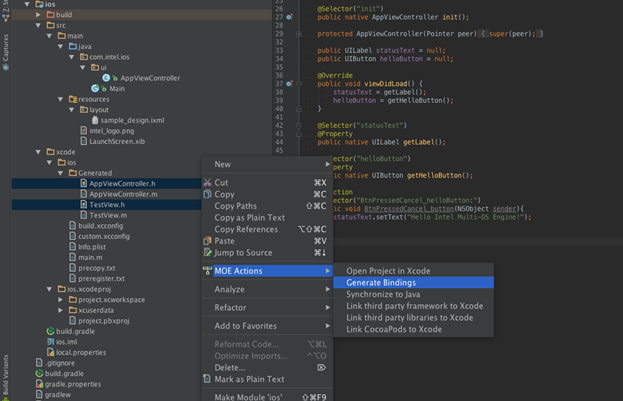The width and height of the screenshot is (623, 401).
Task: Click the fold toggle on line 29
Action: 299,34
